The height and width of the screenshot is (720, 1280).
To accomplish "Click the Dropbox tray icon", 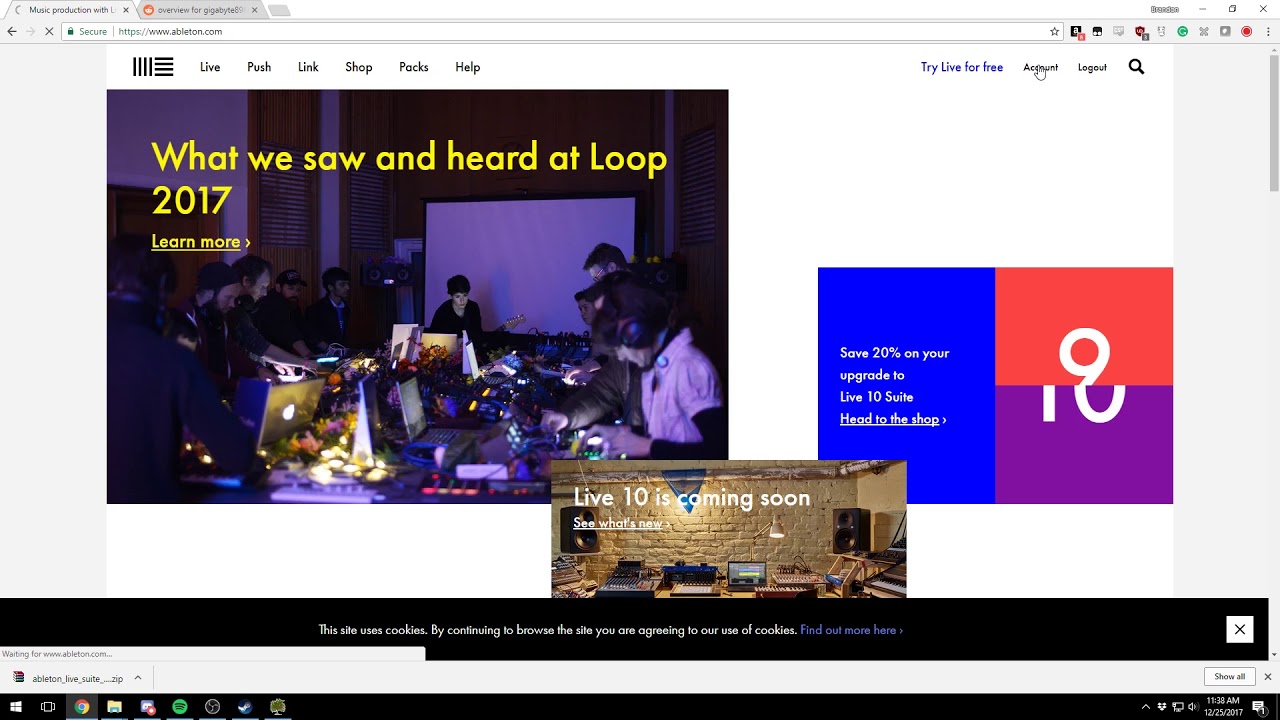I will tap(1162, 707).
